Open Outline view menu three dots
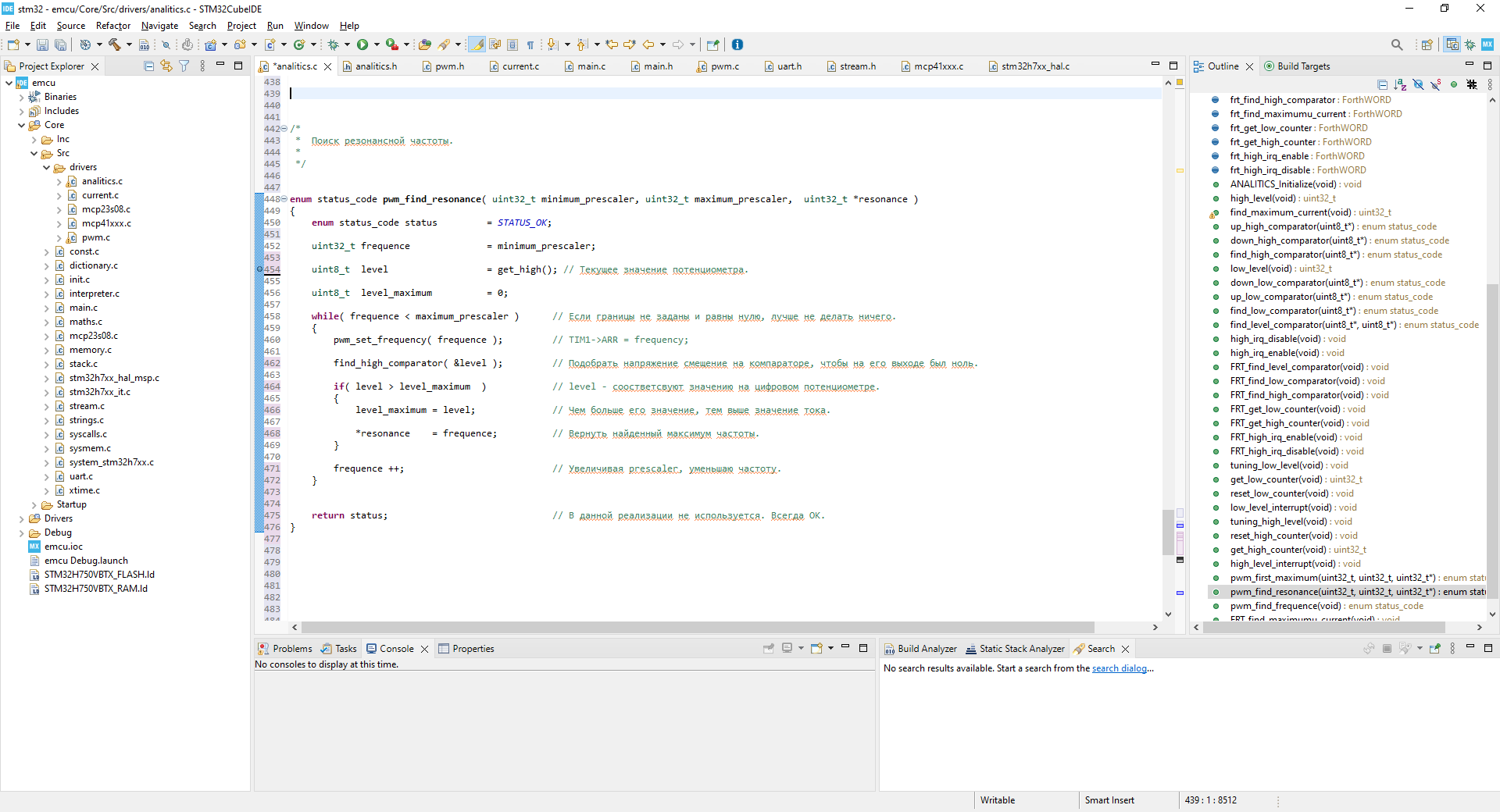Image resolution: width=1500 pixels, height=812 pixels. click(x=1490, y=84)
